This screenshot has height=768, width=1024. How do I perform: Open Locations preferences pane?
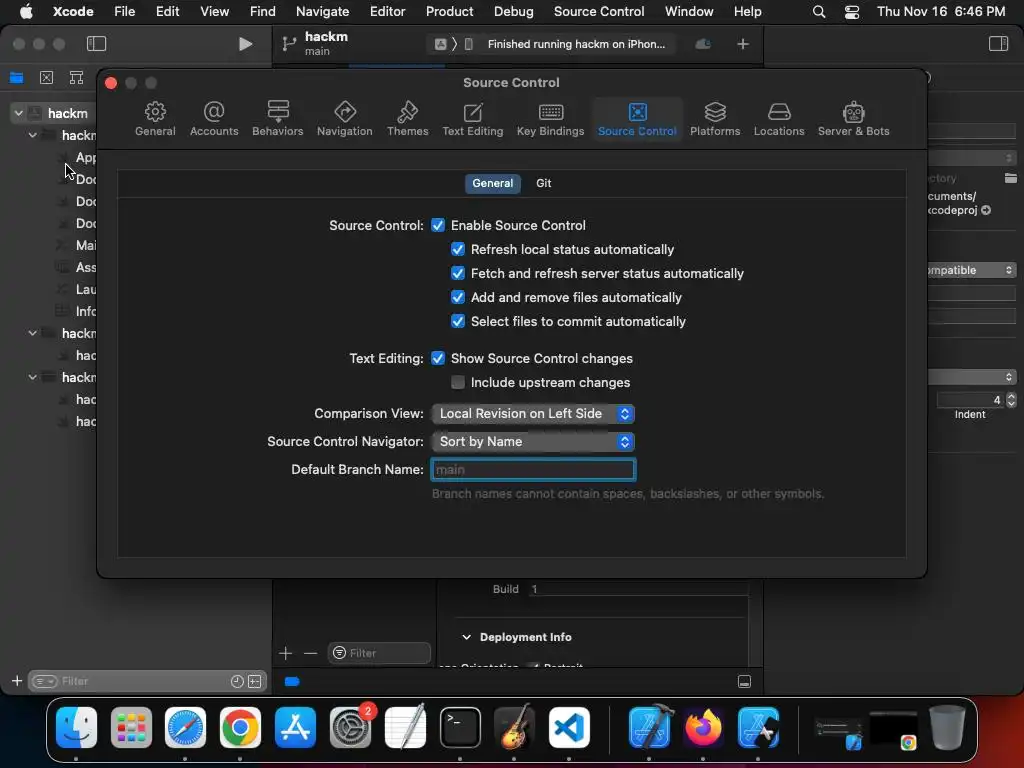(x=778, y=119)
